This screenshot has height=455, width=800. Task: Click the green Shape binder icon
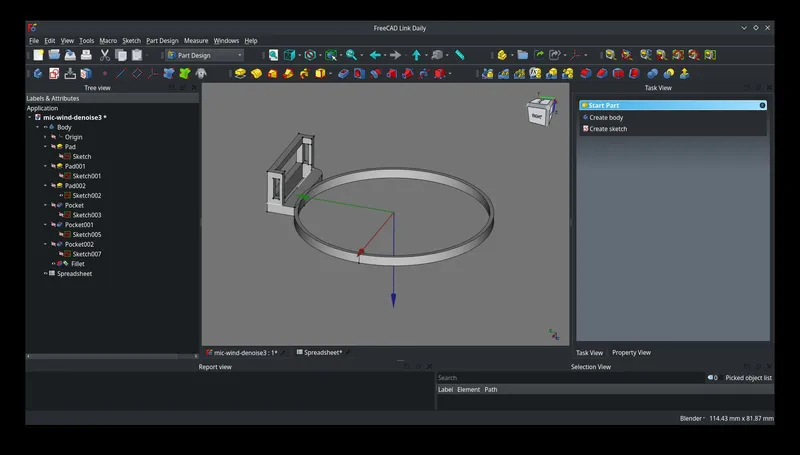coord(185,74)
